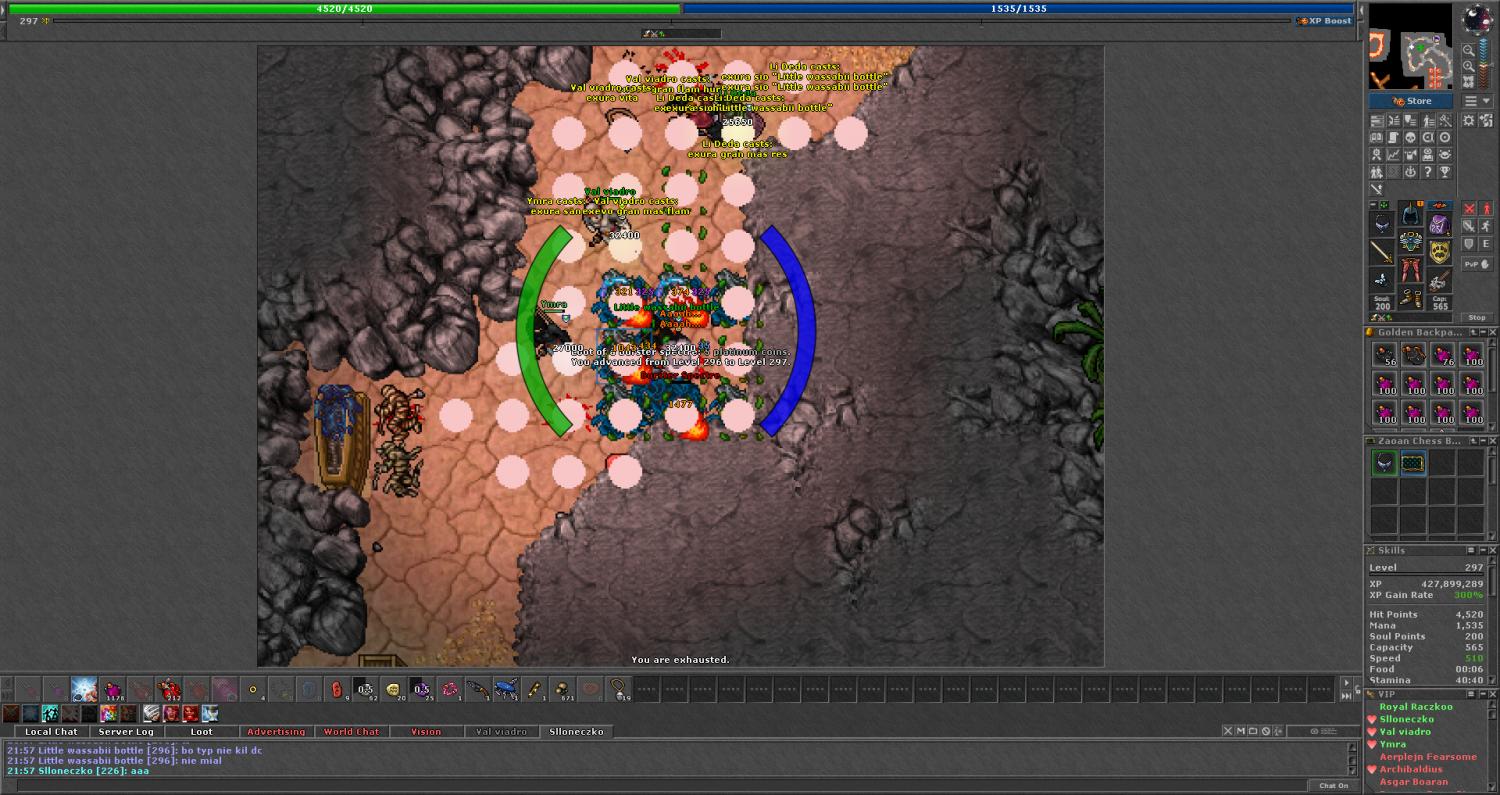Open the Val viadro chat tab
This screenshot has width=1500, height=795.
click(x=501, y=732)
